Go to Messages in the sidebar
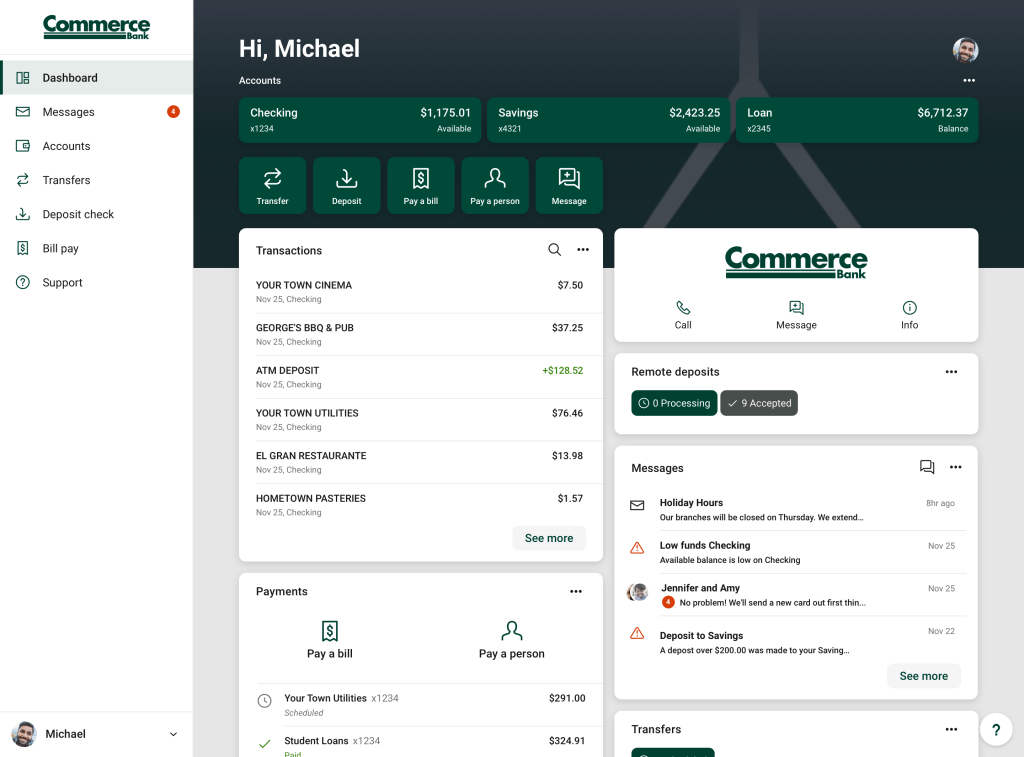 coord(68,112)
